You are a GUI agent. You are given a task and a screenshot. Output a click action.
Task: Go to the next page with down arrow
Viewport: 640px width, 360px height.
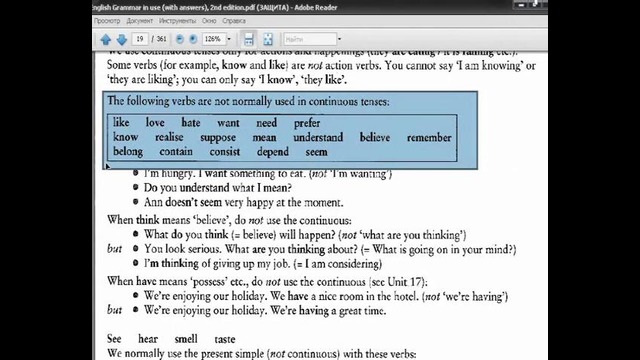point(122,40)
